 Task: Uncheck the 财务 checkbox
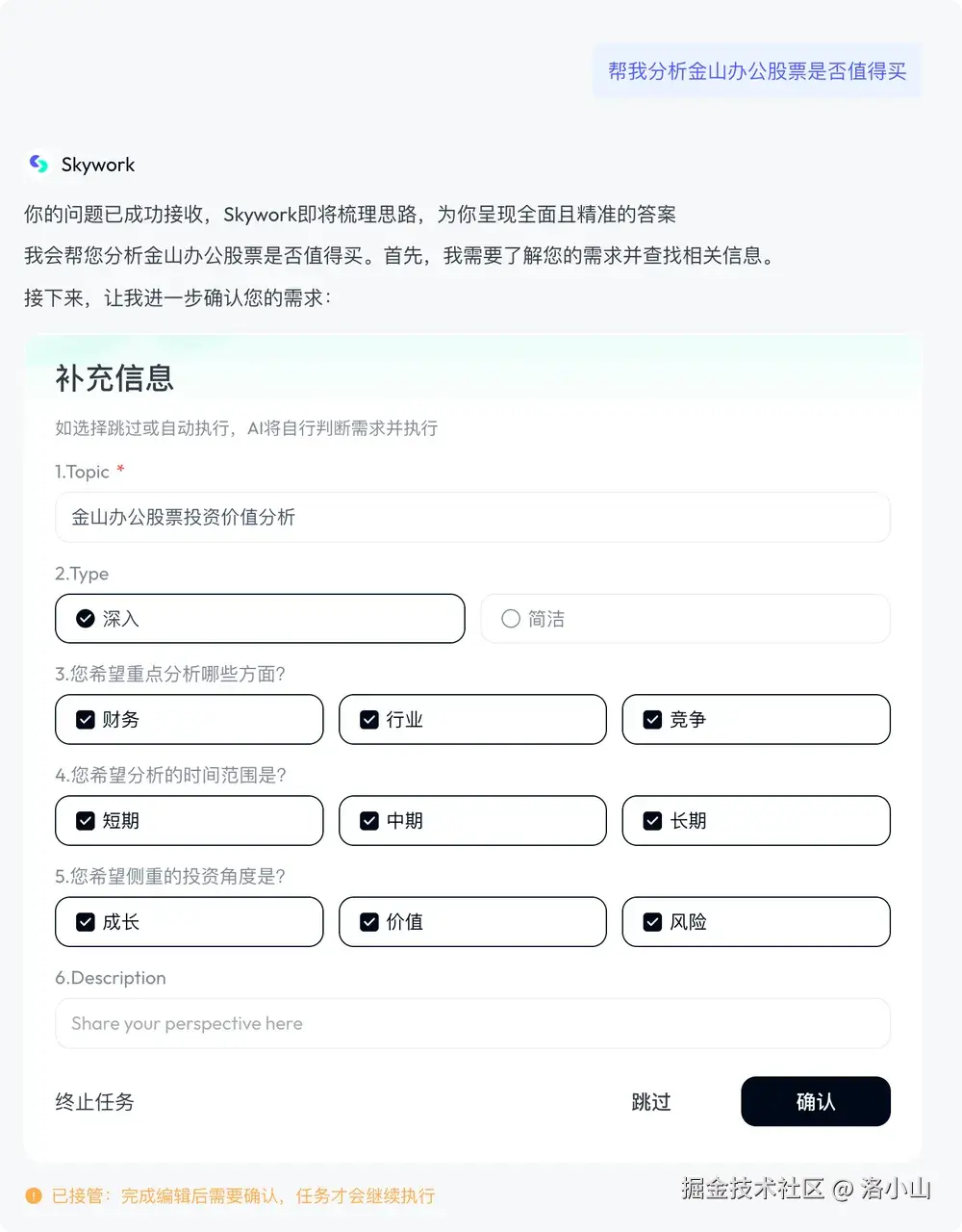[189, 719]
